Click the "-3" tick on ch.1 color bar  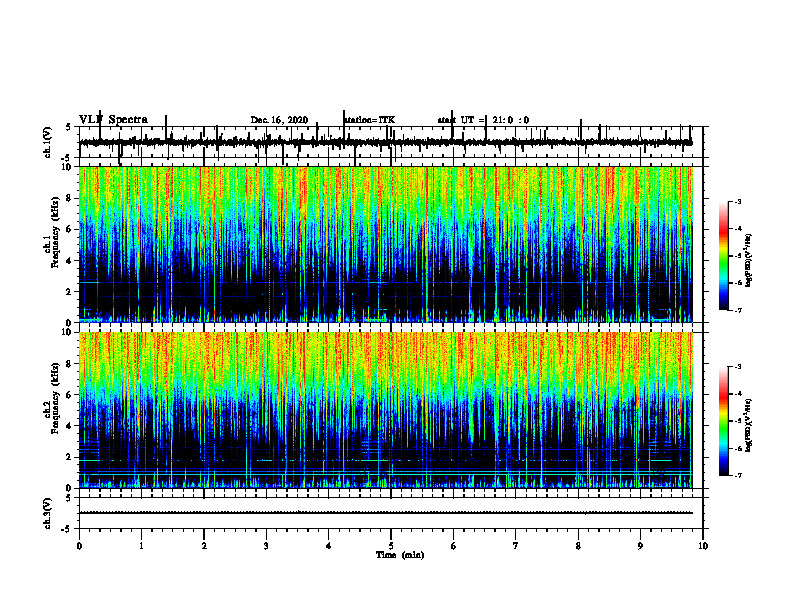pyautogui.click(x=738, y=201)
